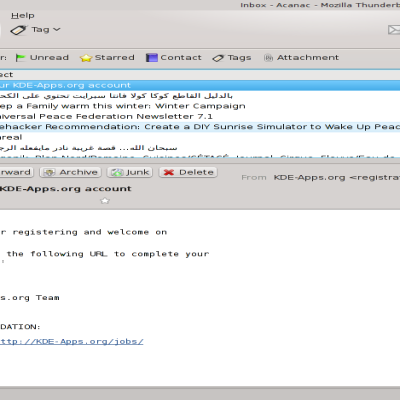Open the Help menu

pyautogui.click(x=23, y=16)
